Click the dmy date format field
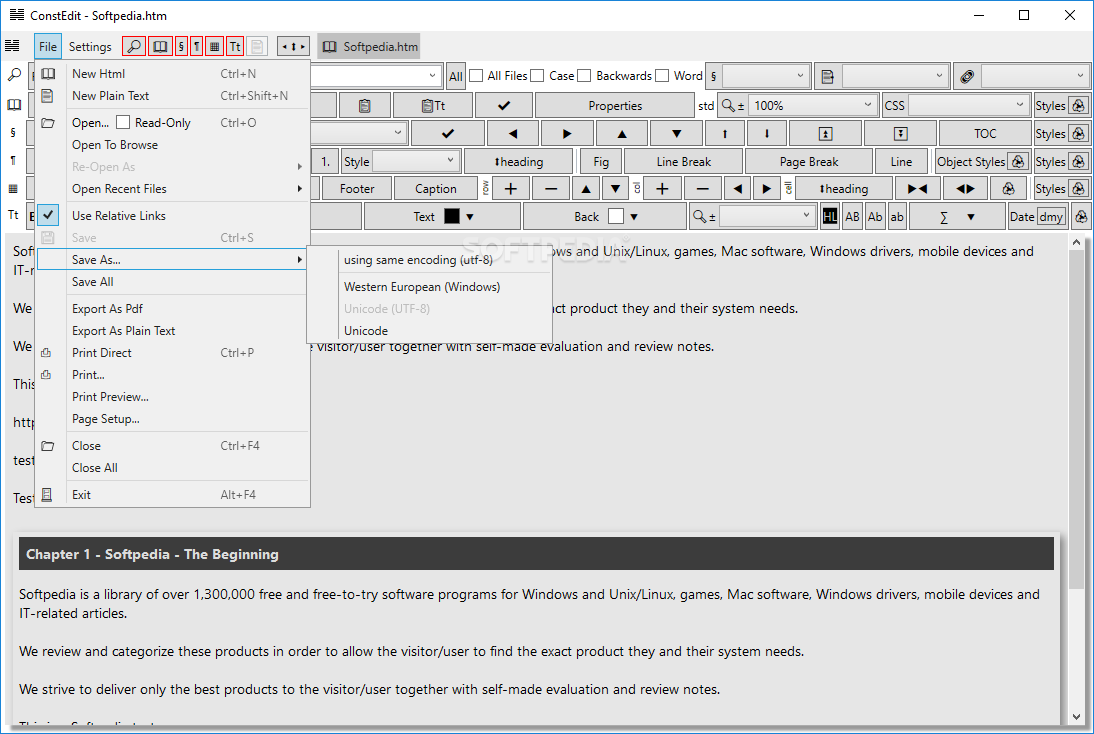The height and width of the screenshot is (734, 1094). [x=1051, y=216]
